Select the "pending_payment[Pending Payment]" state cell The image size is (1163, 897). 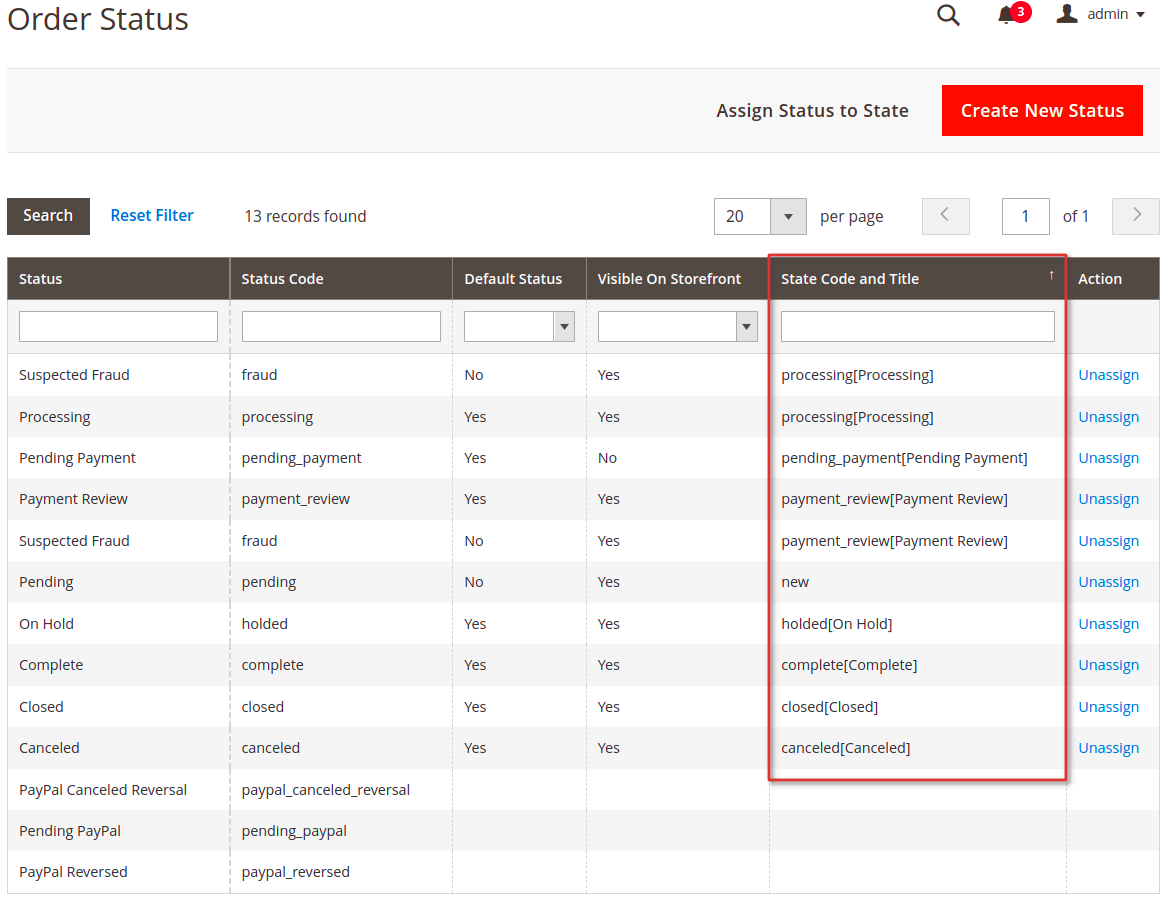(x=904, y=458)
